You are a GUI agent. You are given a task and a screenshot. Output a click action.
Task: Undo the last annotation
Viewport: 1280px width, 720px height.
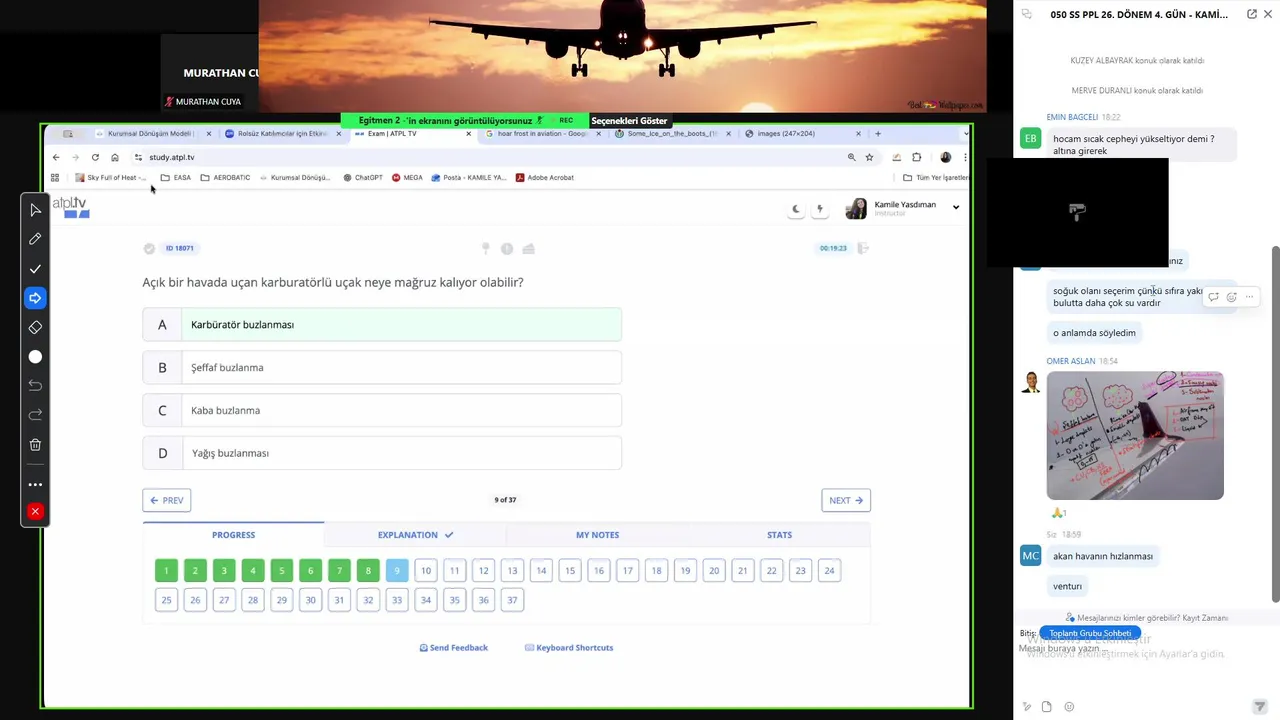[x=35, y=386]
